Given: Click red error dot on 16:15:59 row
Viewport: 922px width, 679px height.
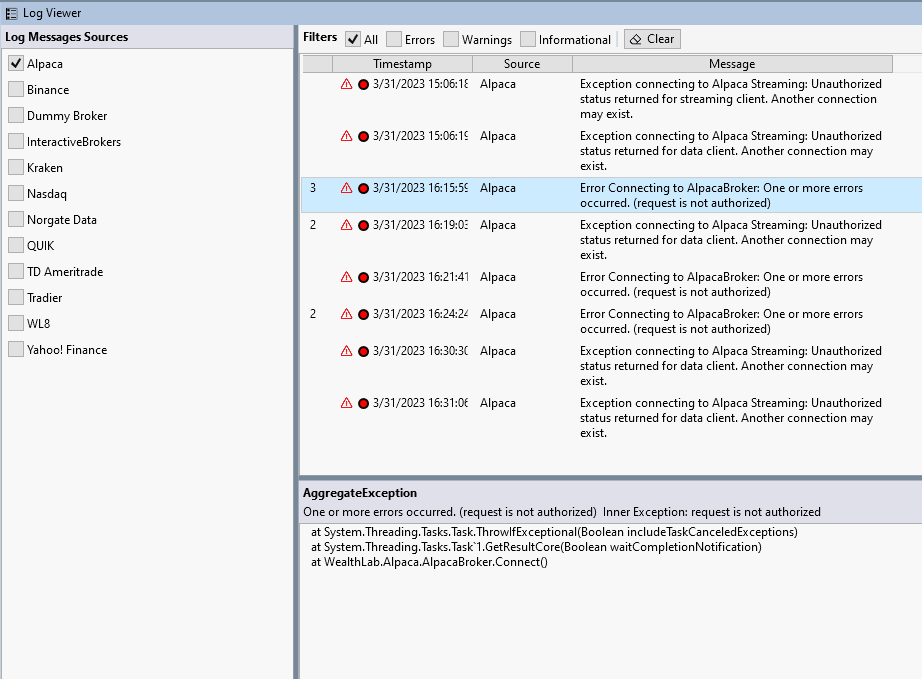Looking at the screenshot, I should (363, 189).
